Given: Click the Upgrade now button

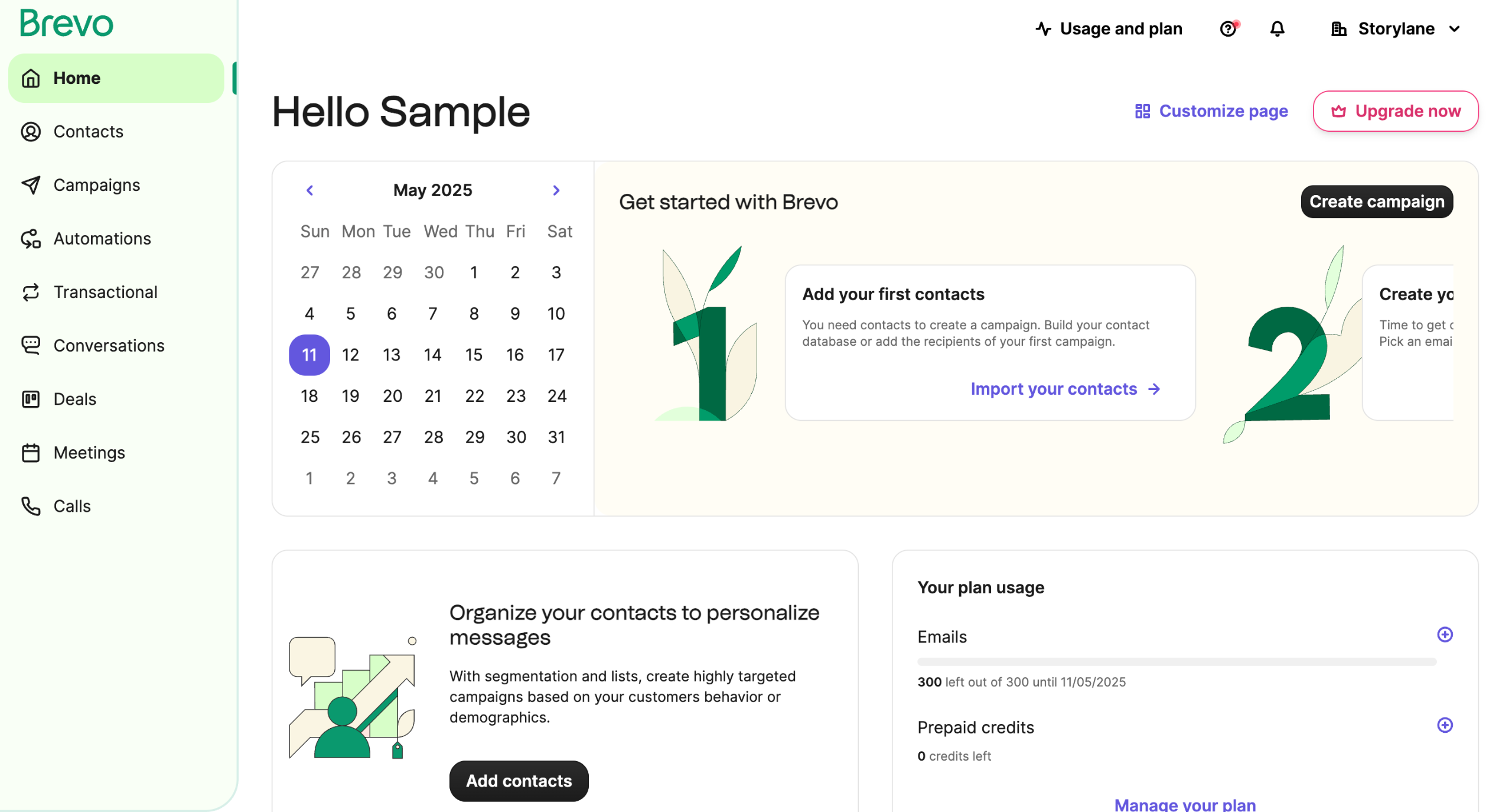Looking at the screenshot, I should [1395, 111].
